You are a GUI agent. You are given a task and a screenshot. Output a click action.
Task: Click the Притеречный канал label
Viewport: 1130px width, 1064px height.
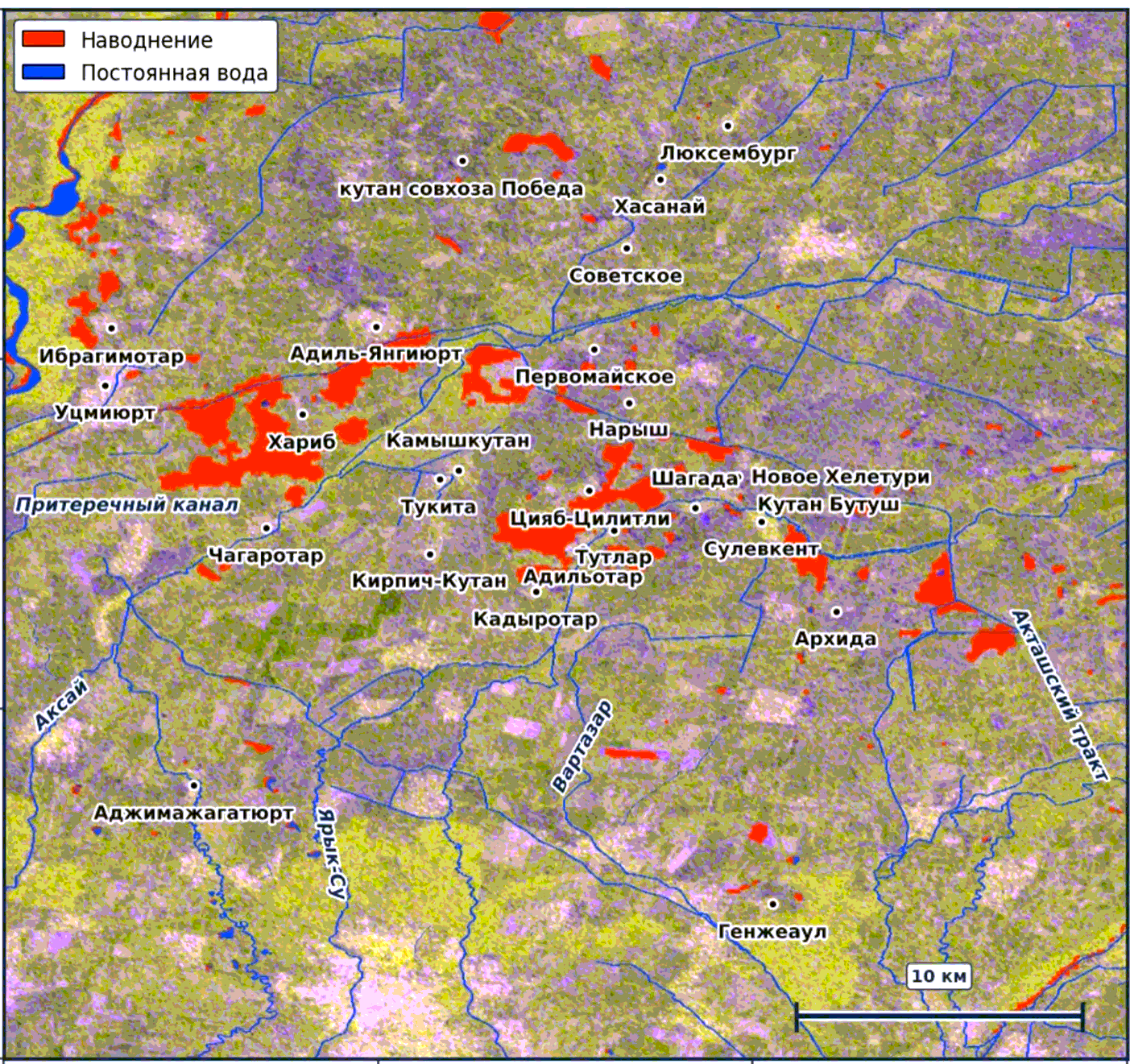click(x=127, y=505)
